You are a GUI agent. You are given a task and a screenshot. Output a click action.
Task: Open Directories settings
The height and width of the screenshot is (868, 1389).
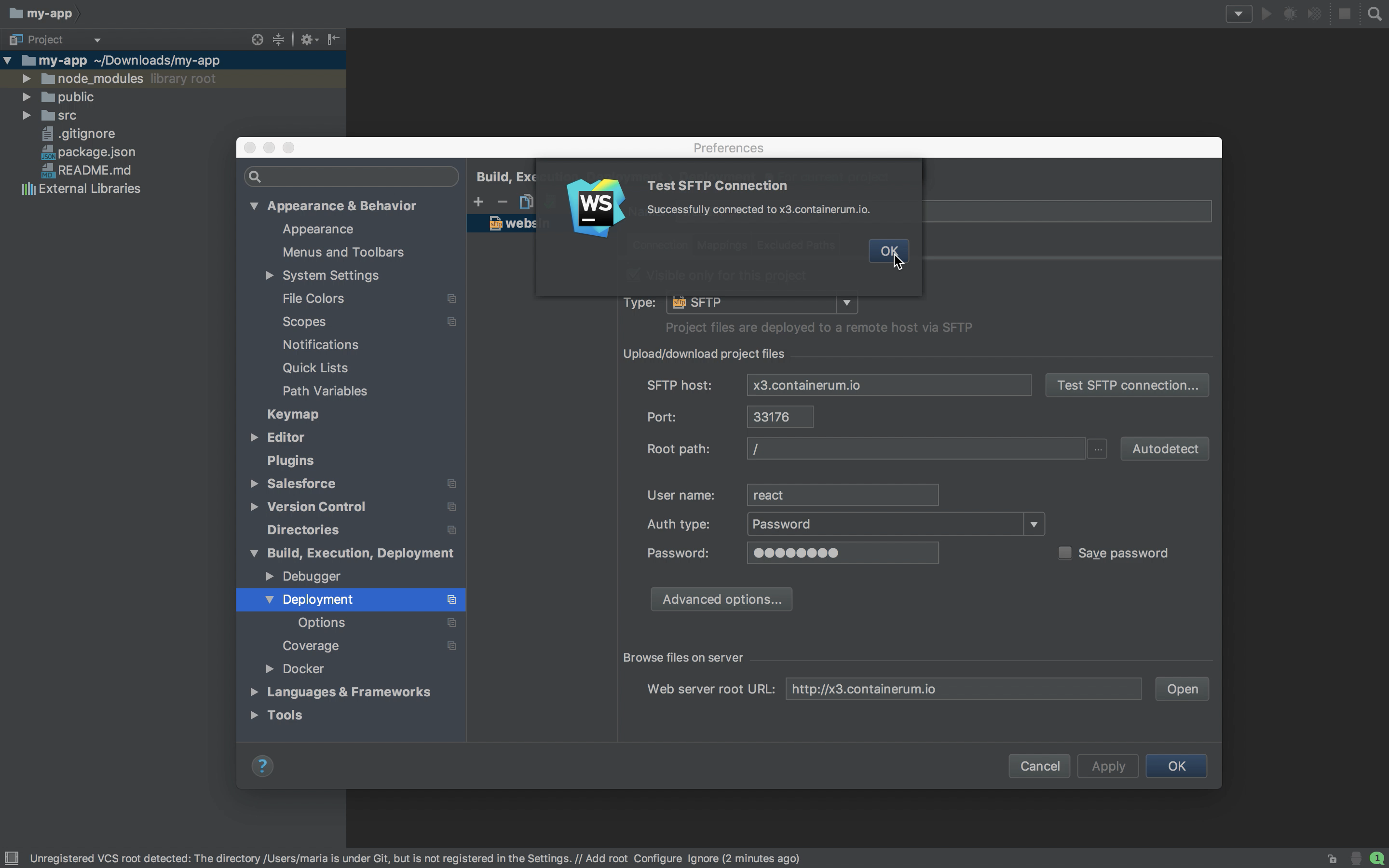click(x=302, y=530)
